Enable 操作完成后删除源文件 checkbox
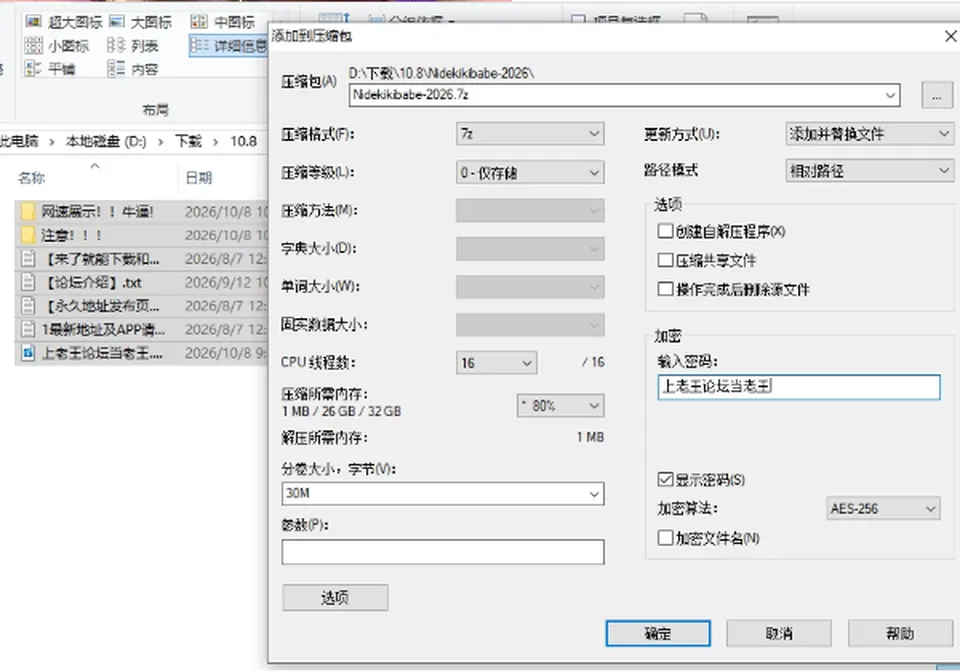The height and width of the screenshot is (672, 960). pyautogui.click(x=665, y=288)
